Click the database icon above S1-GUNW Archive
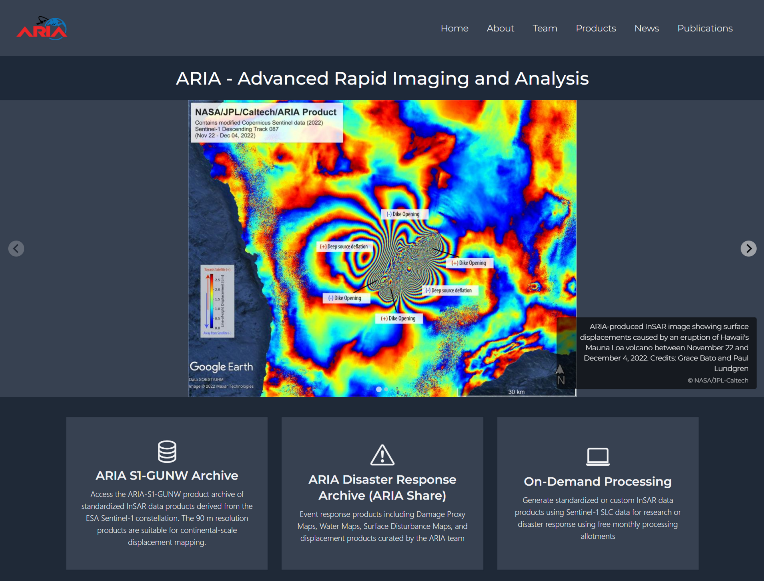The width and height of the screenshot is (764, 581). 167,451
